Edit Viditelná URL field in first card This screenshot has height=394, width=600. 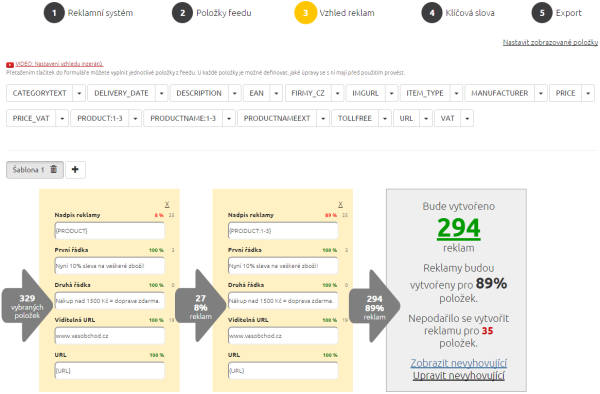tap(109, 336)
